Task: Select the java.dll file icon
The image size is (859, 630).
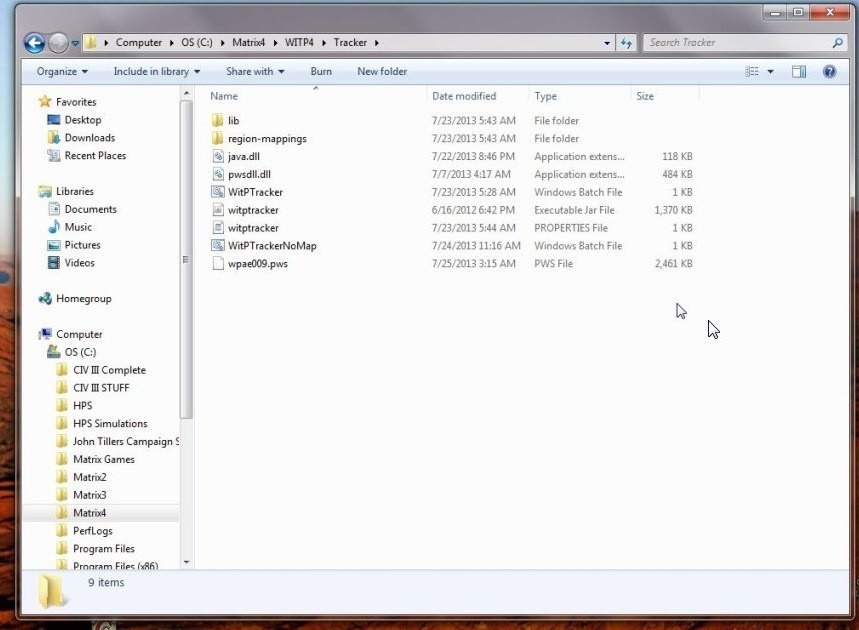Action: point(217,156)
